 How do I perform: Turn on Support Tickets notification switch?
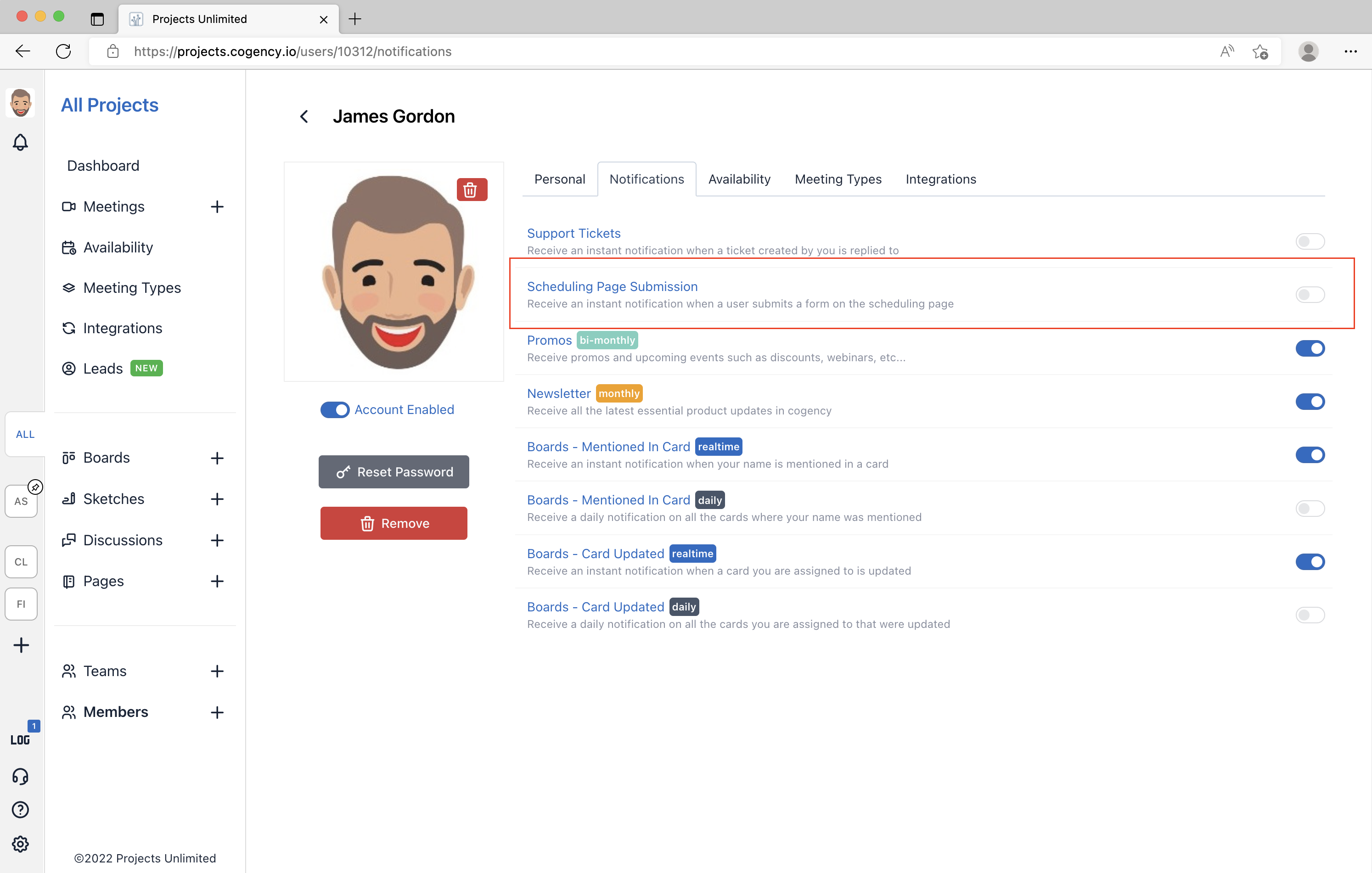1310,241
